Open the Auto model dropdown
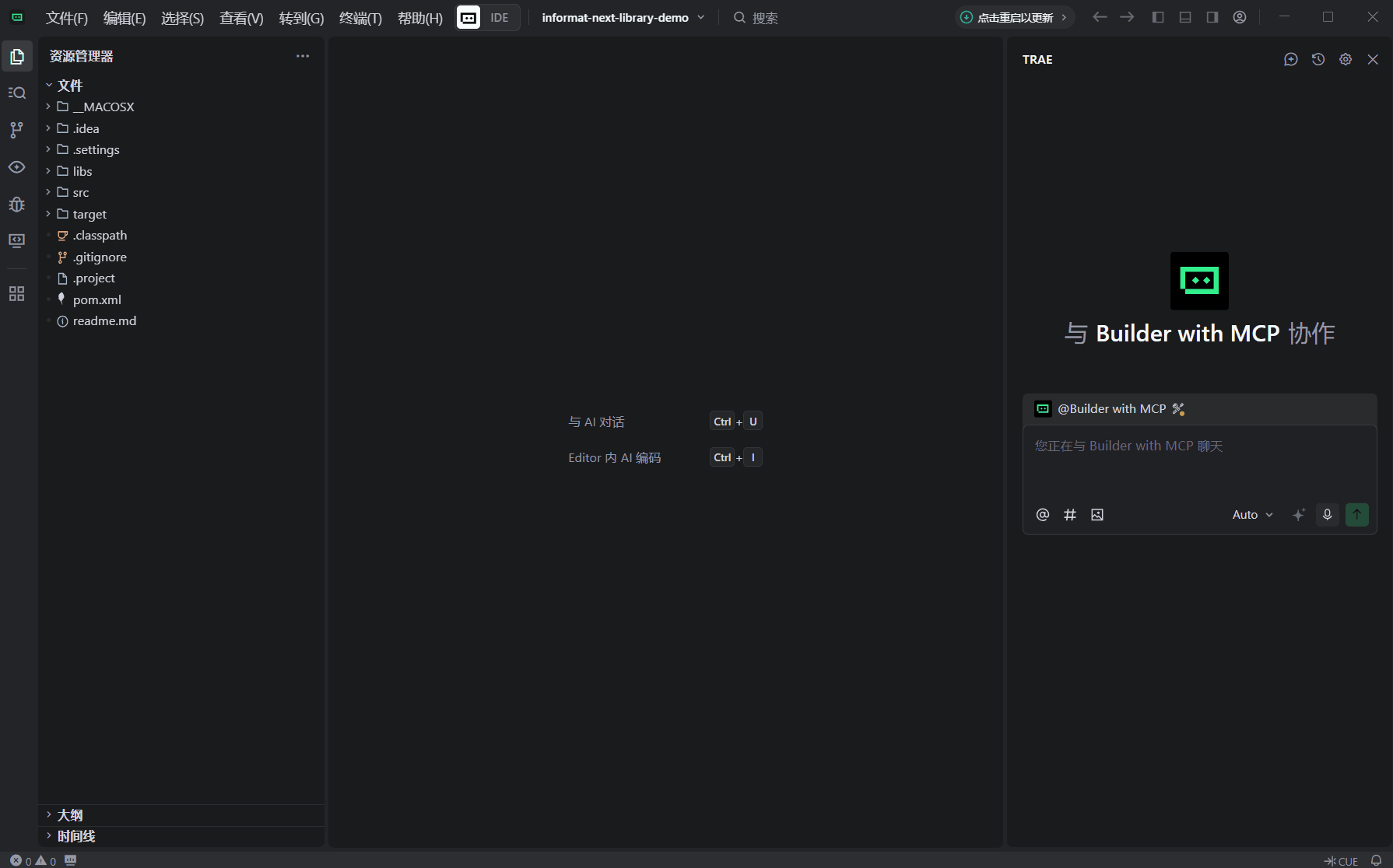Screen dimensions: 1393x868 [1251, 514]
